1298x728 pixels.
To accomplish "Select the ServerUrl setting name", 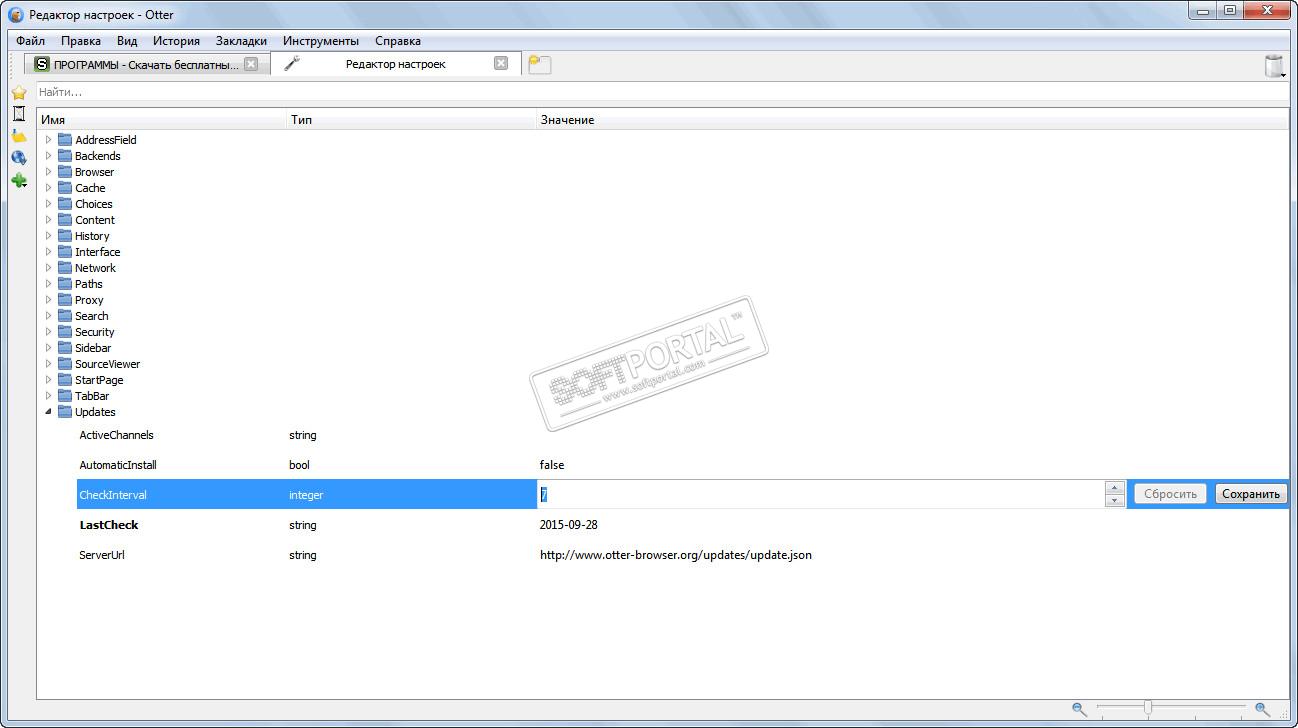I will pyautogui.click(x=102, y=555).
